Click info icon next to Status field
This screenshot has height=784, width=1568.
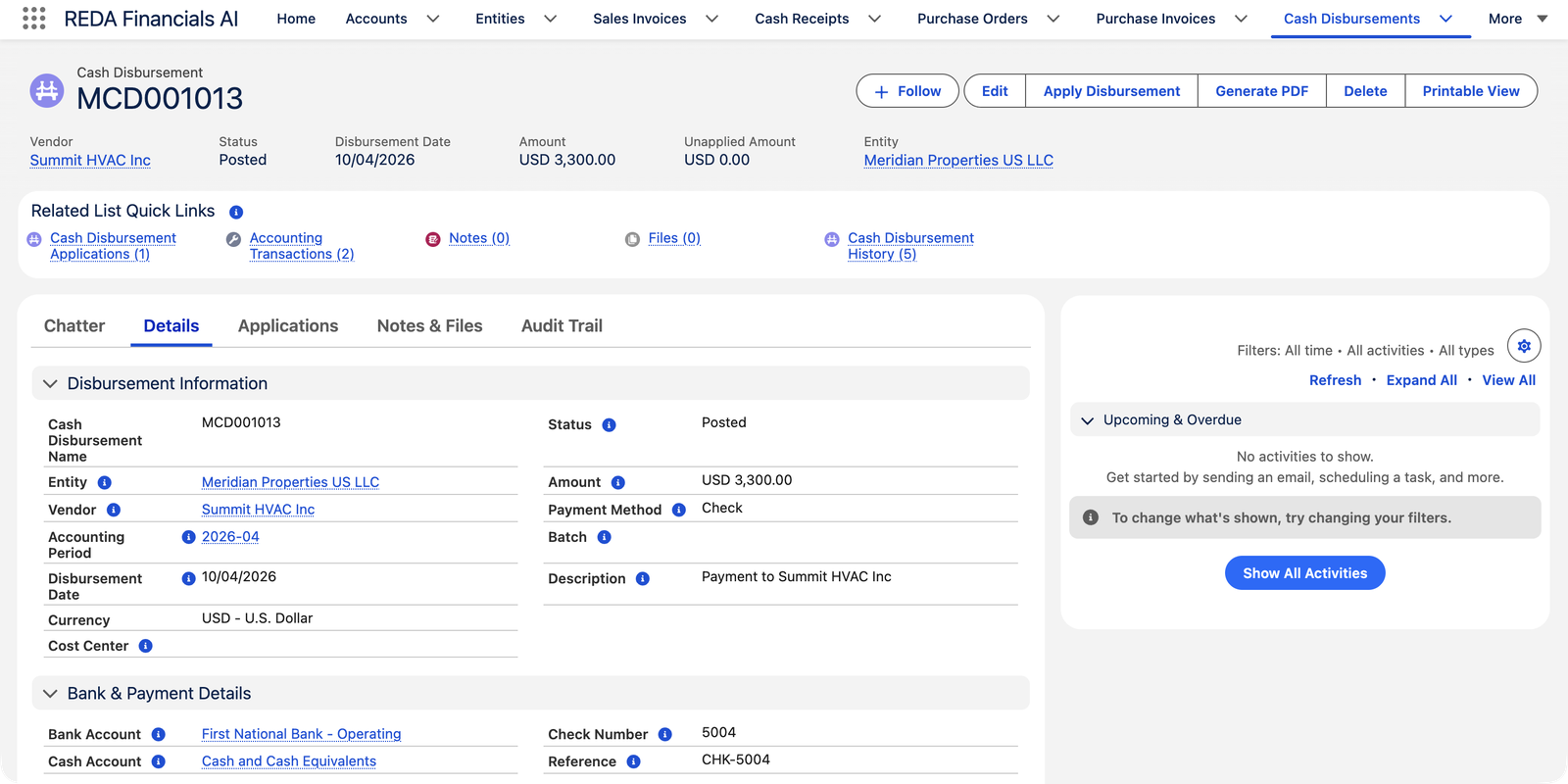pyautogui.click(x=610, y=425)
